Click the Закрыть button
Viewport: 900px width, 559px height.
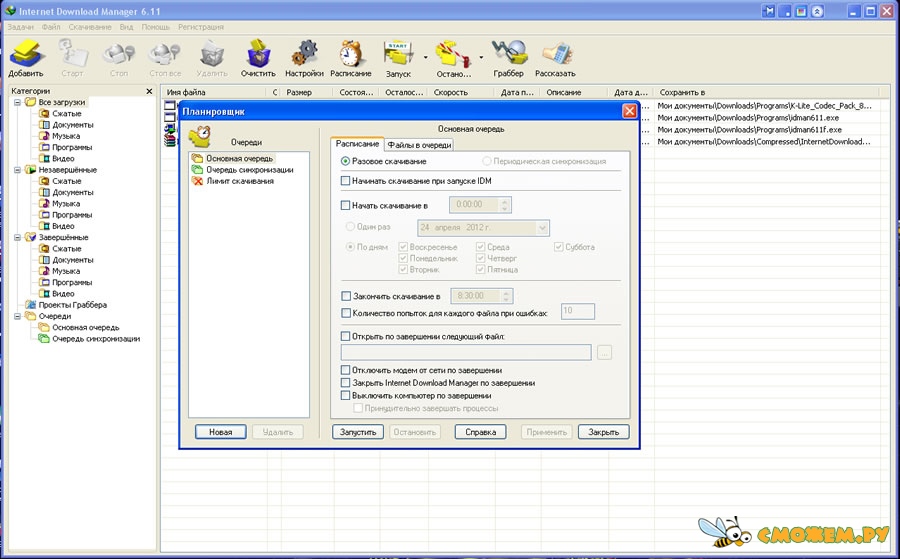603,432
